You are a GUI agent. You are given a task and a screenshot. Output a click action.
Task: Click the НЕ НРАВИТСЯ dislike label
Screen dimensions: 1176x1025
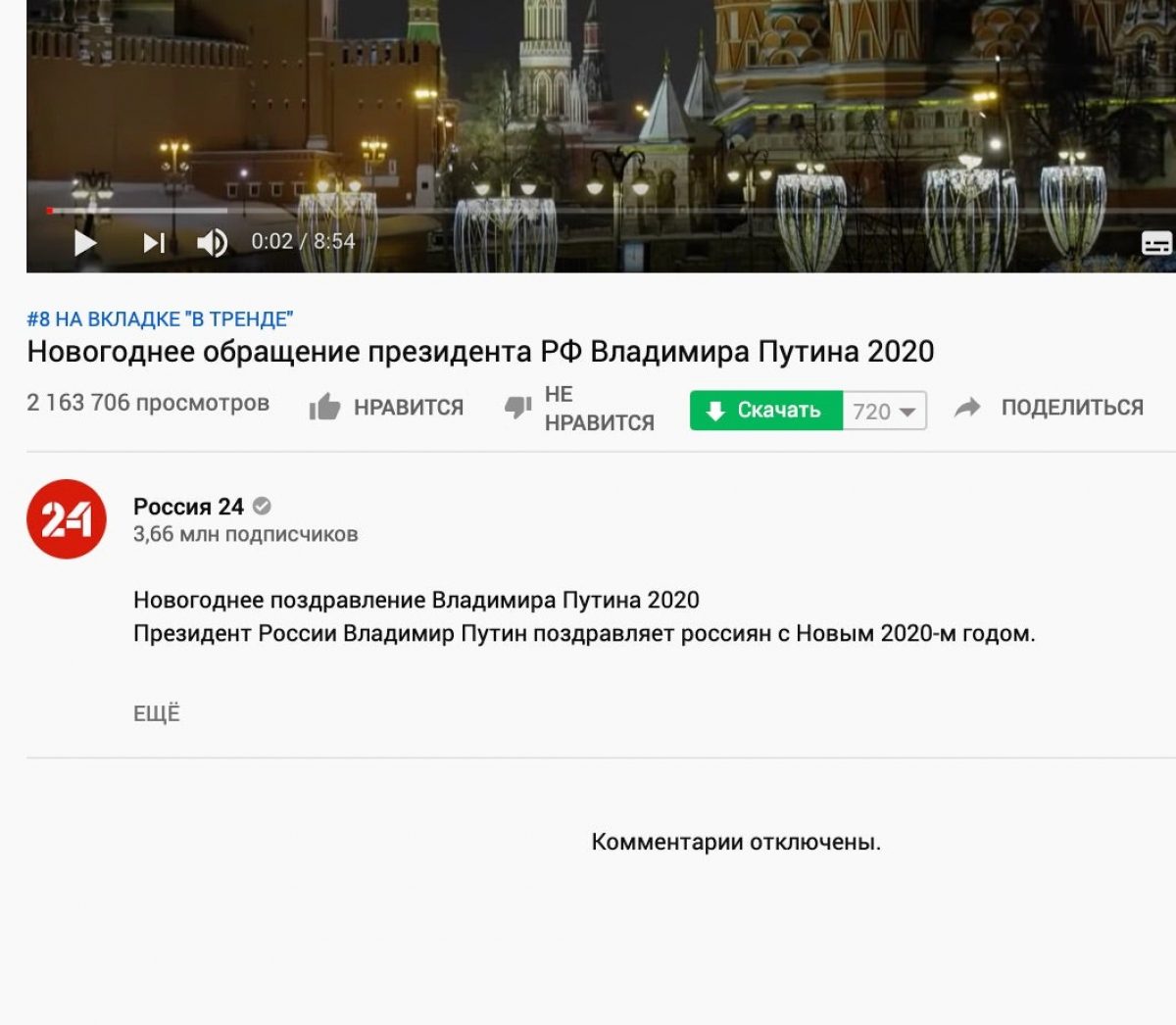pyautogui.click(x=599, y=409)
